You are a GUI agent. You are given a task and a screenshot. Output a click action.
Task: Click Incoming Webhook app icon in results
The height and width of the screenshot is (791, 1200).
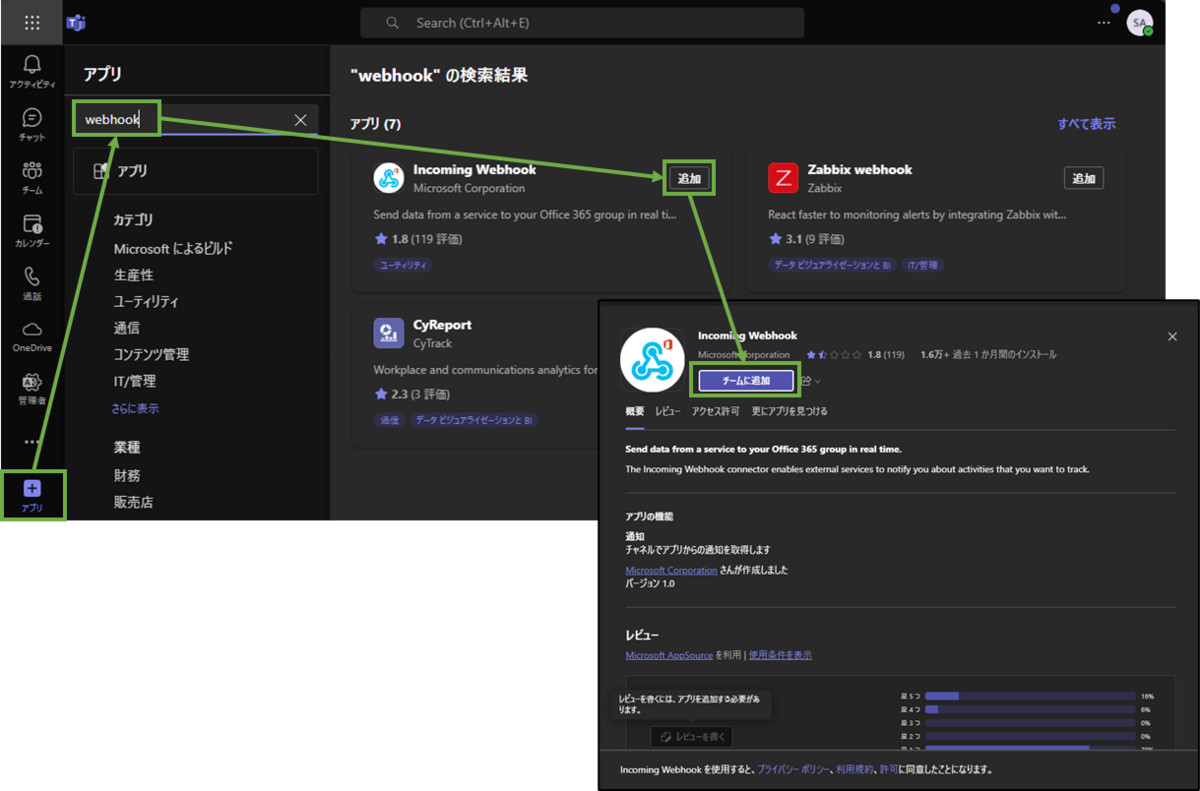point(388,178)
